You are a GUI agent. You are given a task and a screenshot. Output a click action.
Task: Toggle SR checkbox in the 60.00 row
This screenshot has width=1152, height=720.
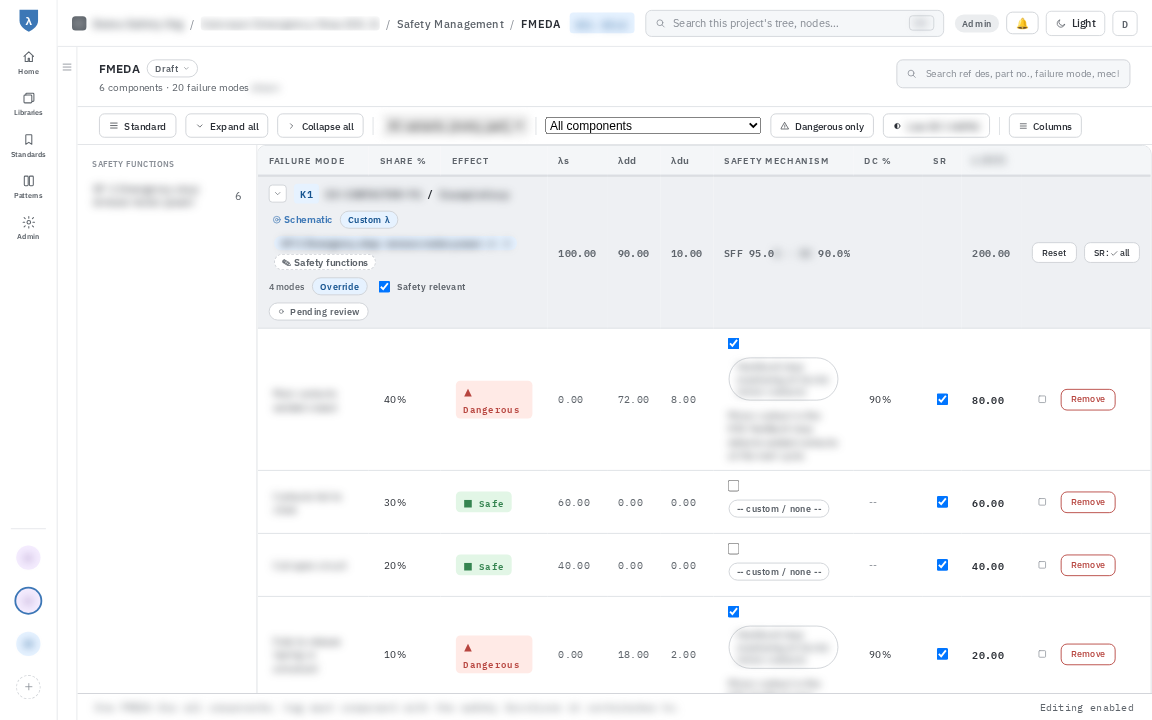click(942, 502)
